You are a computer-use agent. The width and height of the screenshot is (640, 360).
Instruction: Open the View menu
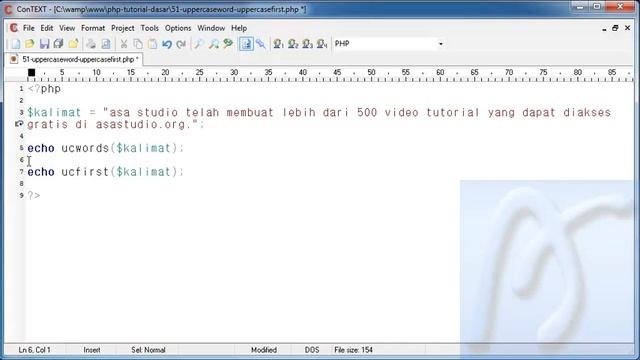tap(67, 28)
